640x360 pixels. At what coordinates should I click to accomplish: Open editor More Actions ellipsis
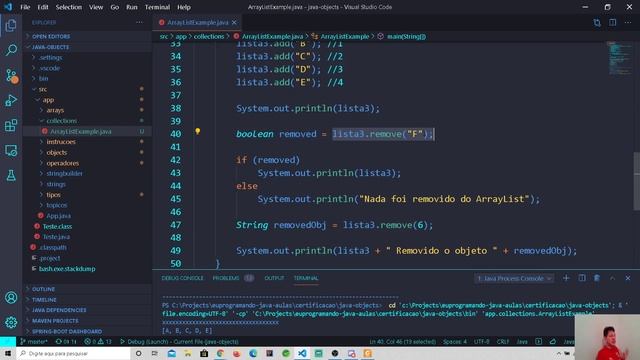coord(628,22)
